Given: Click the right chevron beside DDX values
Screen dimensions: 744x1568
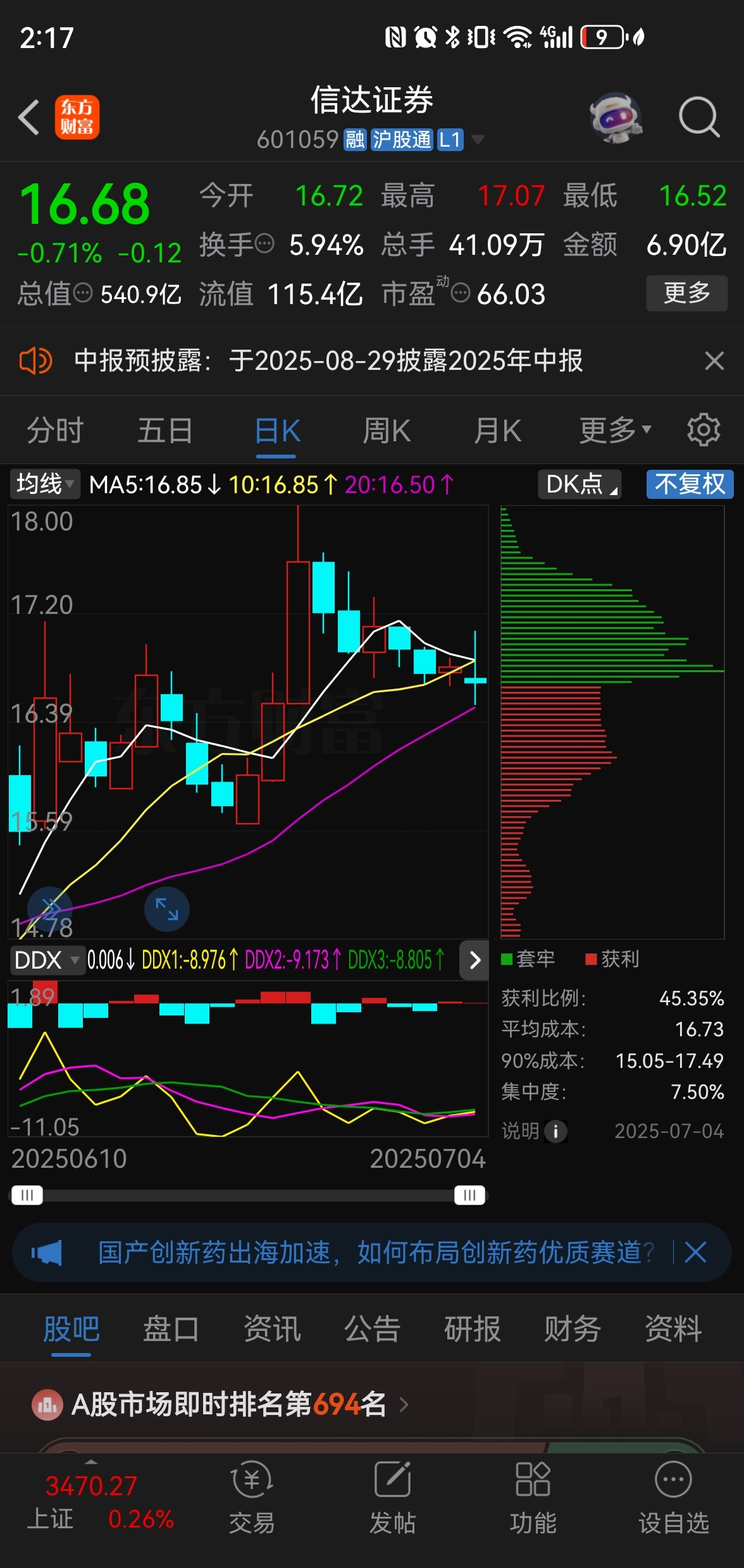Looking at the screenshot, I should pos(474,960).
